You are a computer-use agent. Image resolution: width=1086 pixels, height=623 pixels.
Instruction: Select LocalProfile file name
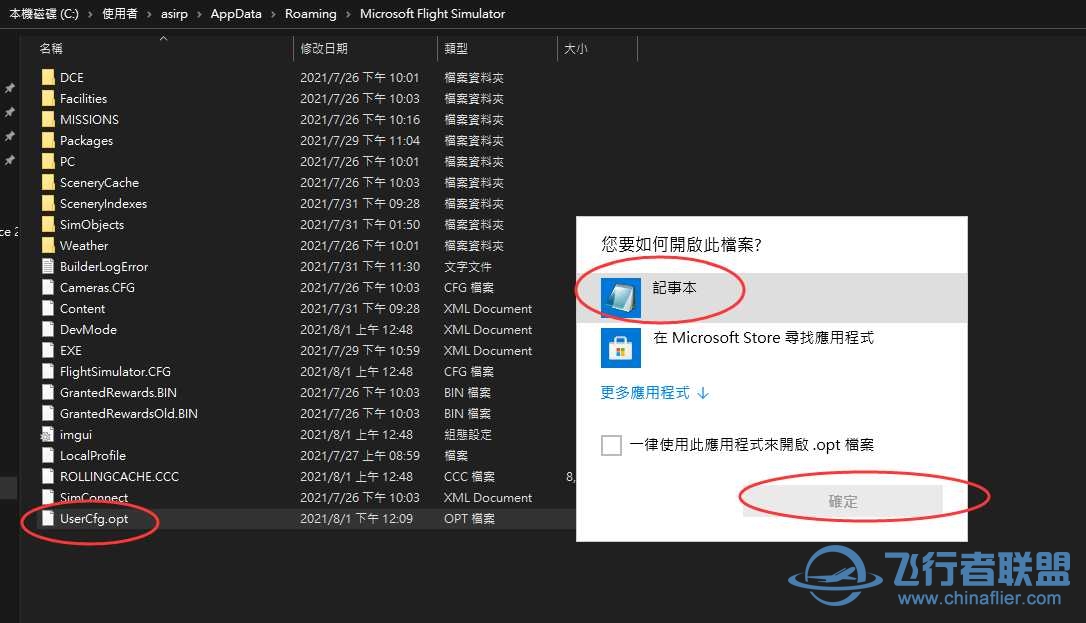point(93,455)
